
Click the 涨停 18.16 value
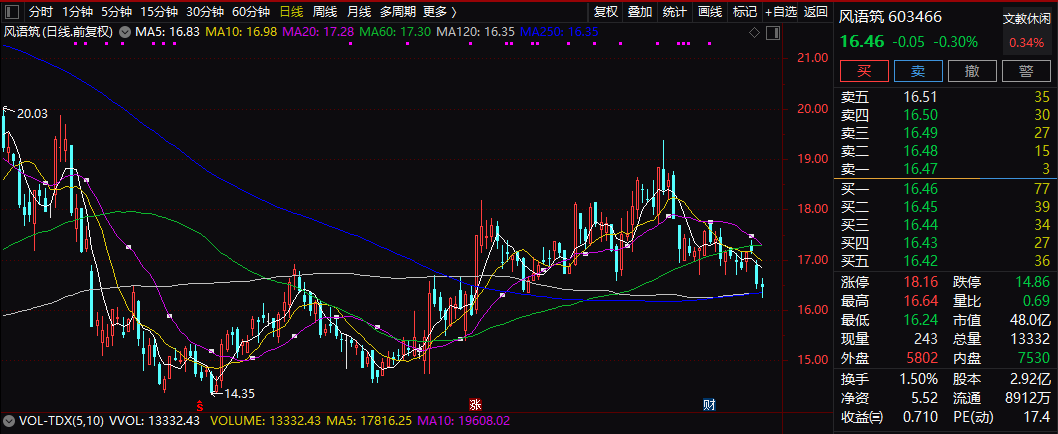pos(922,283)
